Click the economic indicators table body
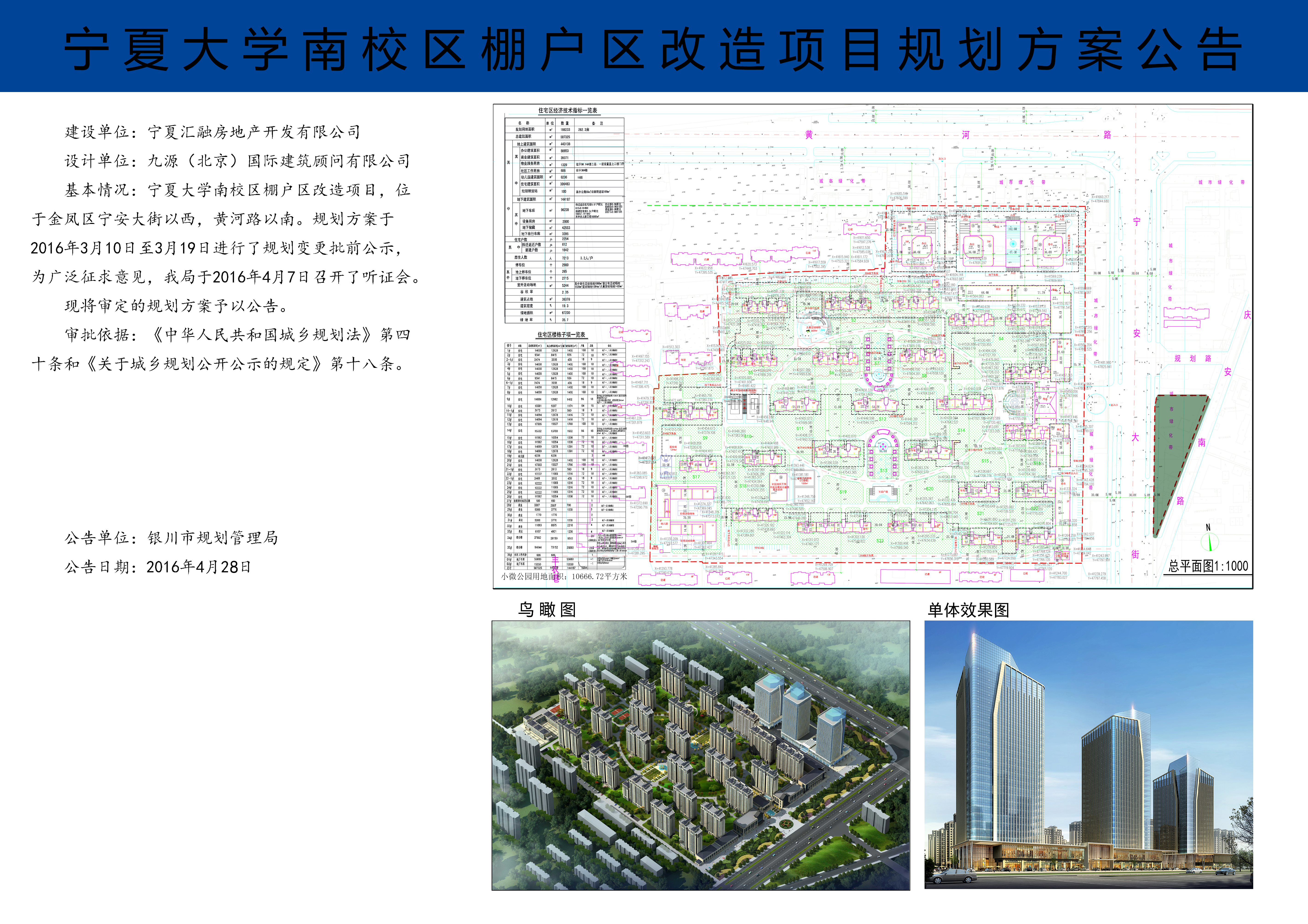 564,220
